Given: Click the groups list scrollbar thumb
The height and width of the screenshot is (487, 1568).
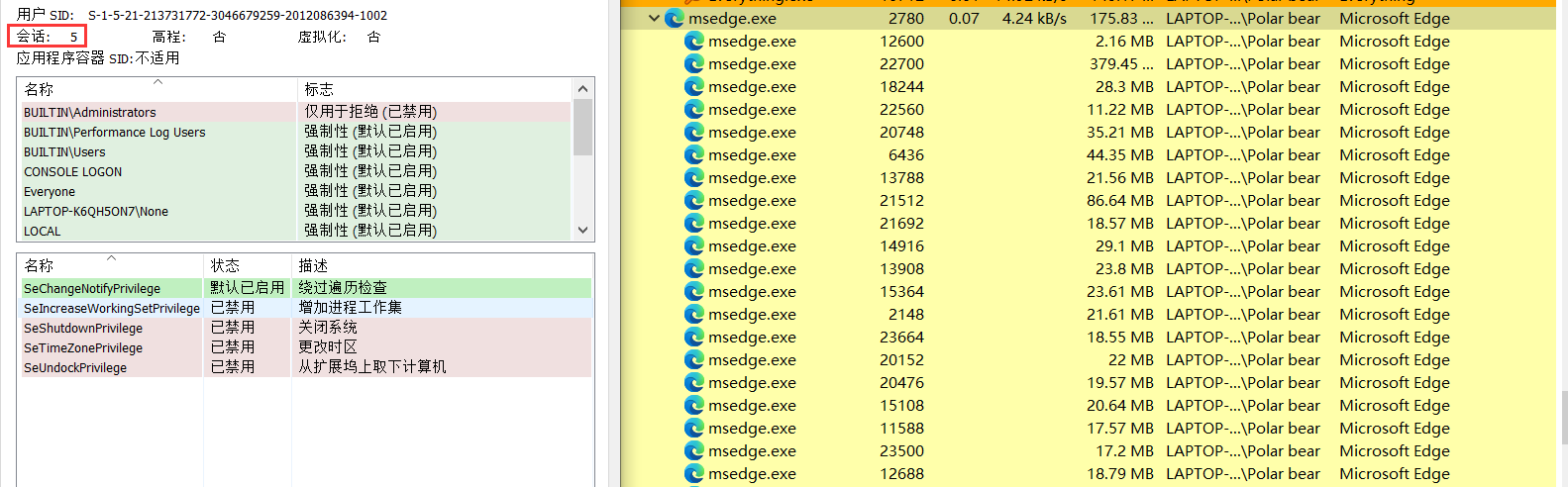Looking at the screenshot, I should pos(582,128).
